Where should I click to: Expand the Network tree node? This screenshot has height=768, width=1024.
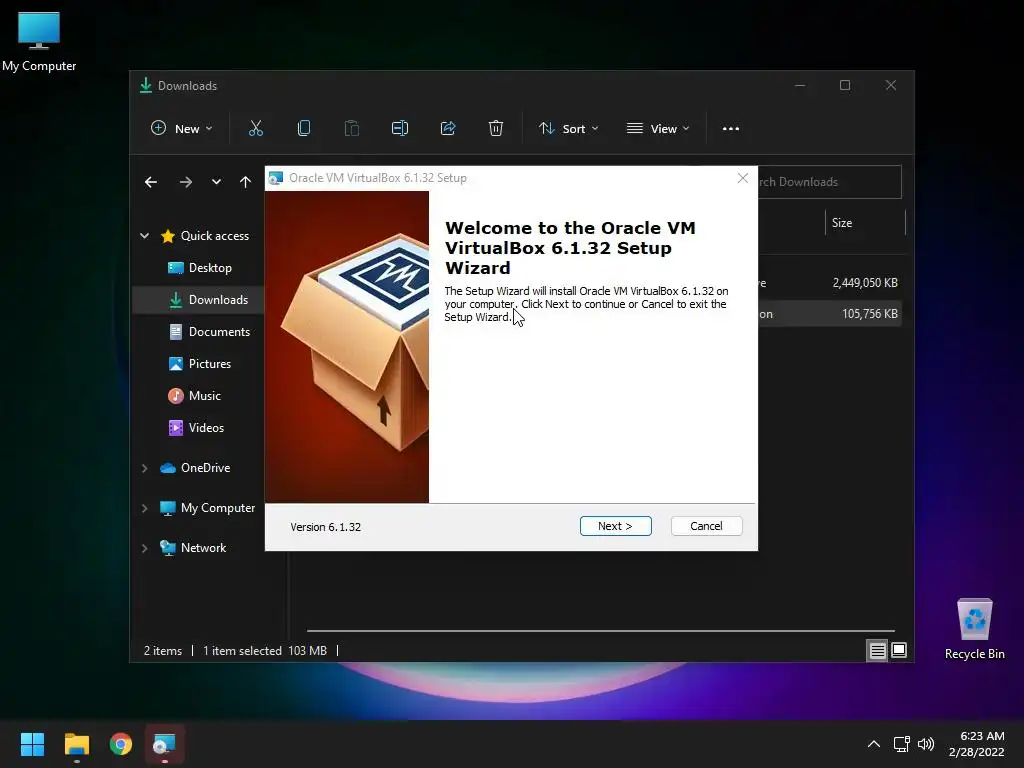pyautogui.click(x=144, y=548)
